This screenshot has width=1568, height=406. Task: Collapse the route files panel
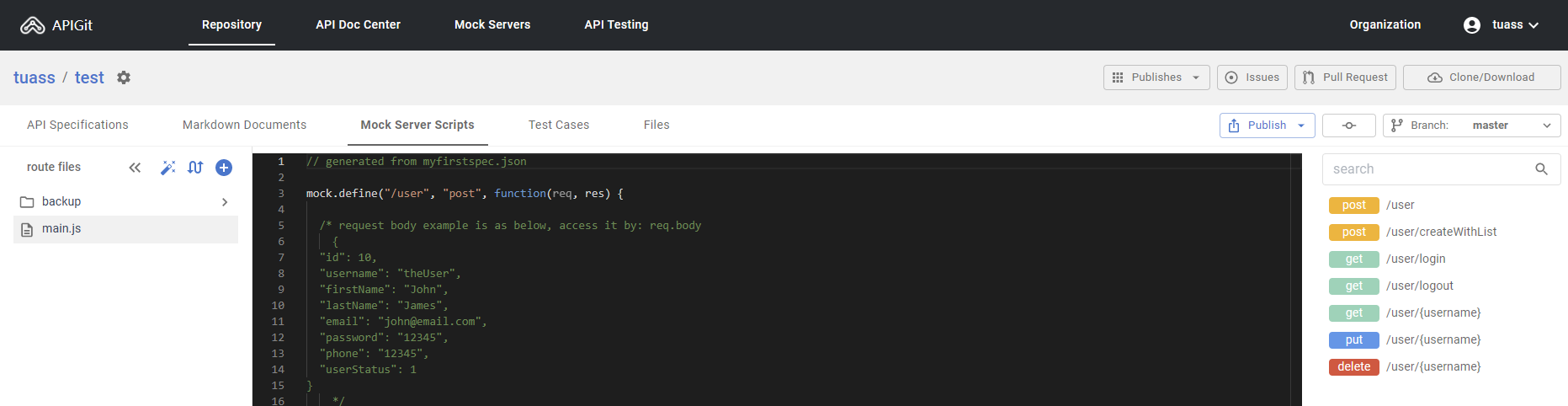[135, 168]
